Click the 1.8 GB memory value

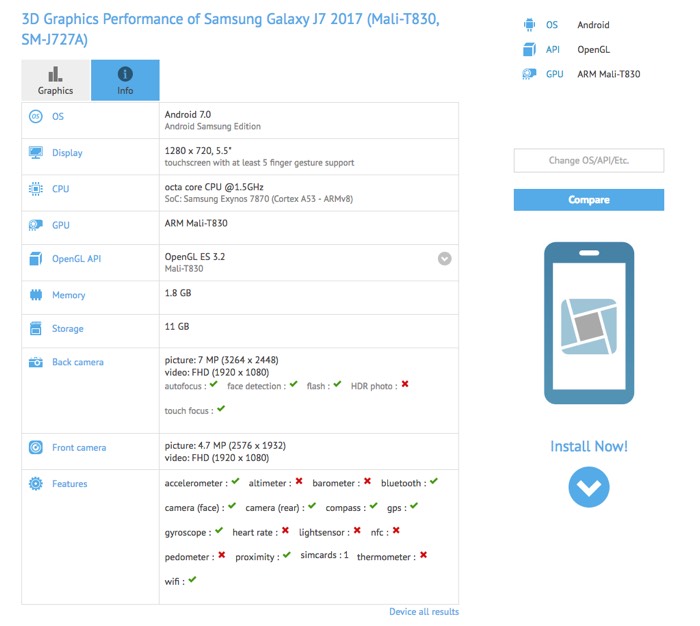click(178, 293)
